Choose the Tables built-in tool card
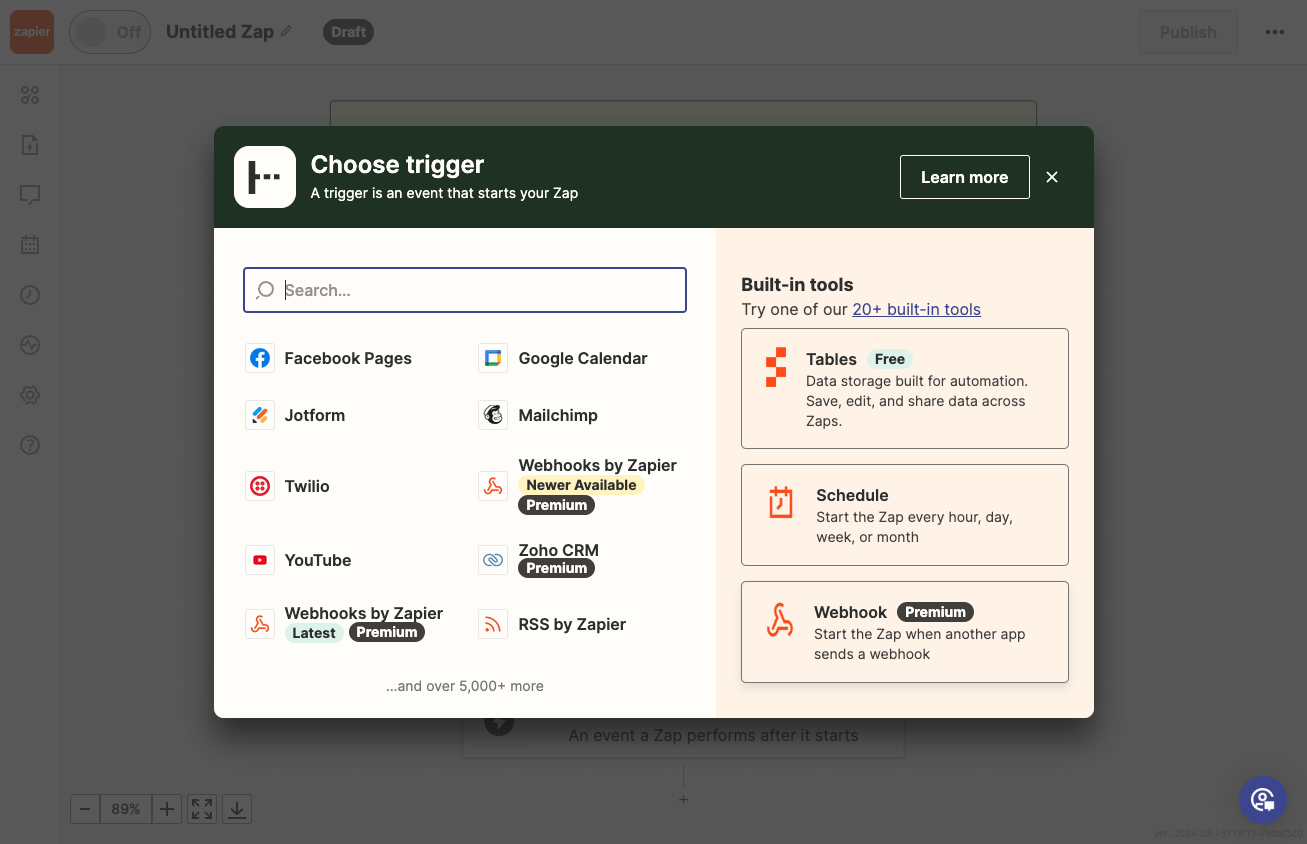1307x844 pixels. (905, 388)
